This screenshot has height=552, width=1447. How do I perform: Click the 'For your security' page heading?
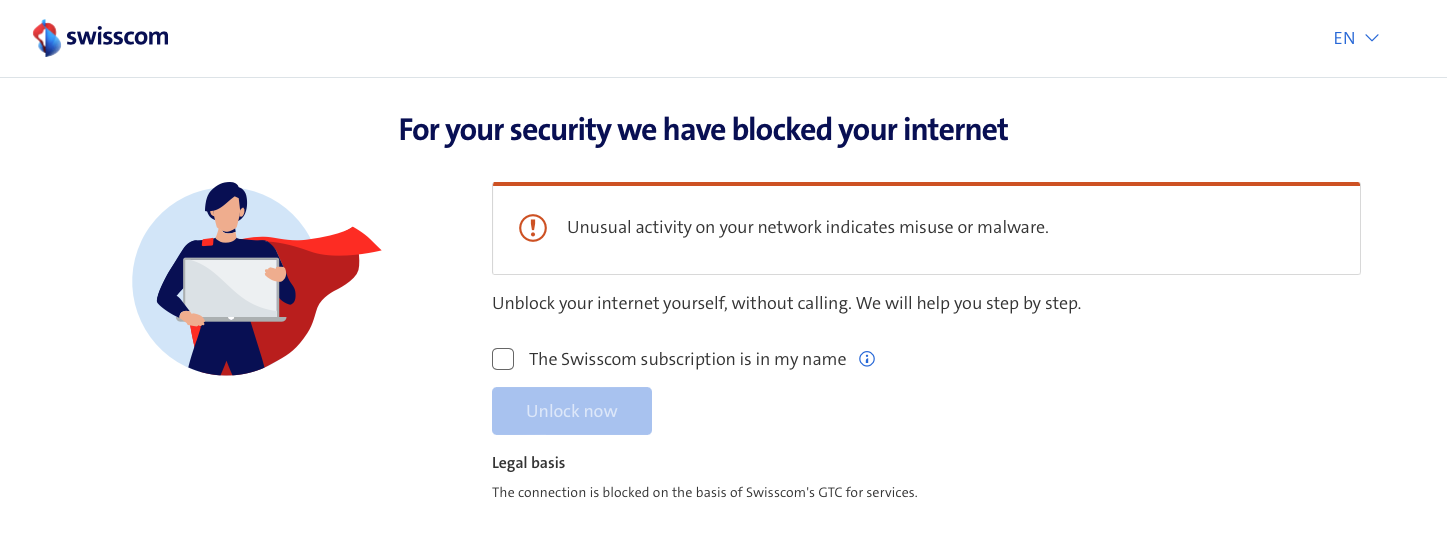pos(703,130)
